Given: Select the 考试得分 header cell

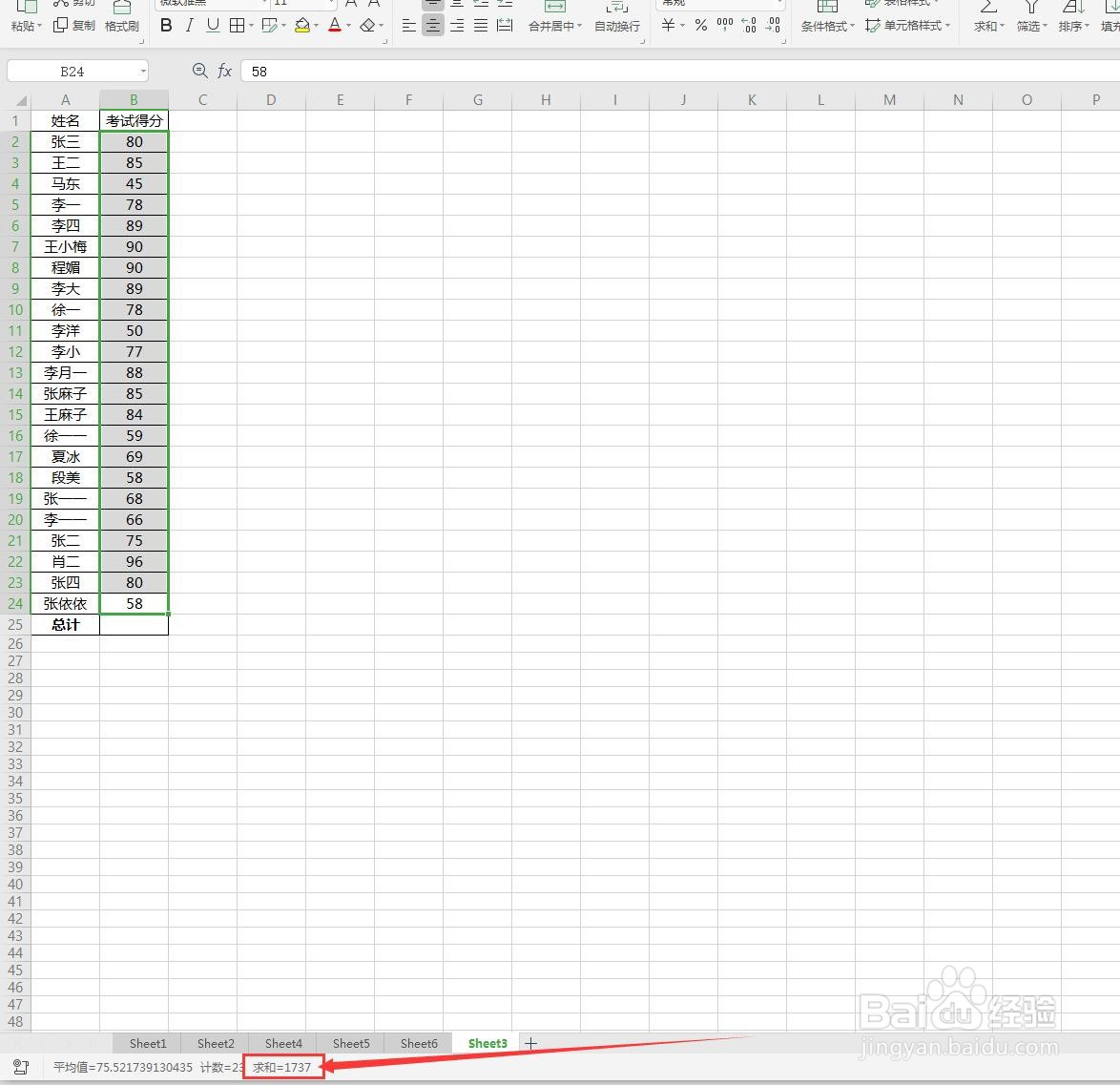Looking at the screenshot, I should click(x=135, y=120).
